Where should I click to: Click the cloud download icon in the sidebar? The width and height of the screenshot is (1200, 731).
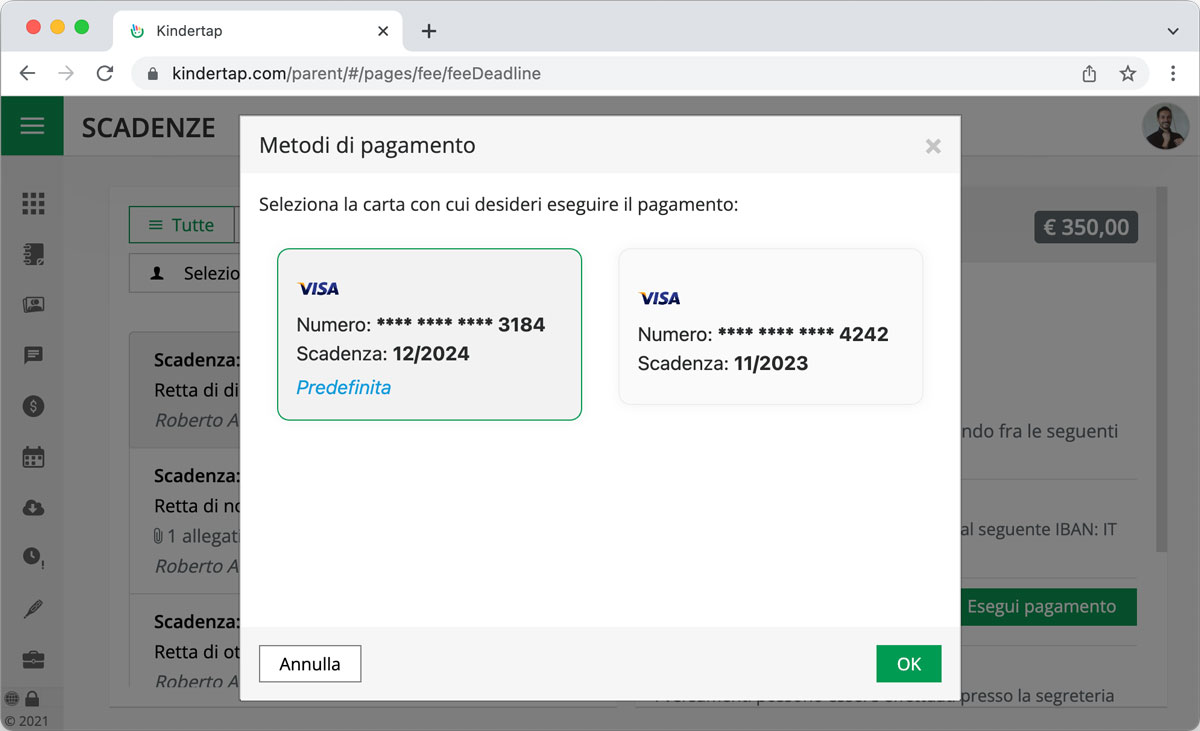tap(33, 507)
